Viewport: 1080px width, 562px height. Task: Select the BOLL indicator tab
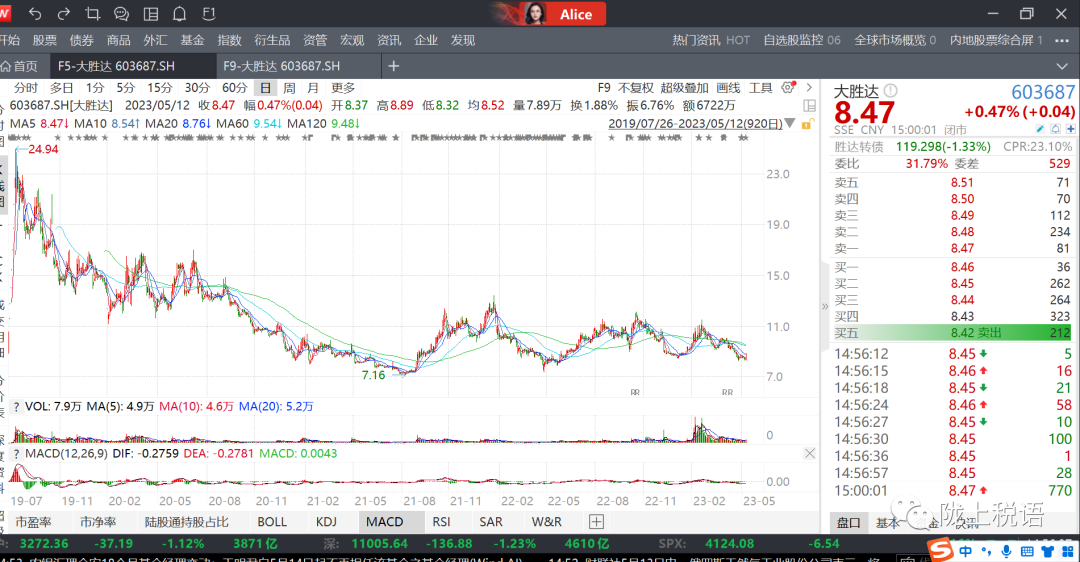point(271,521)
